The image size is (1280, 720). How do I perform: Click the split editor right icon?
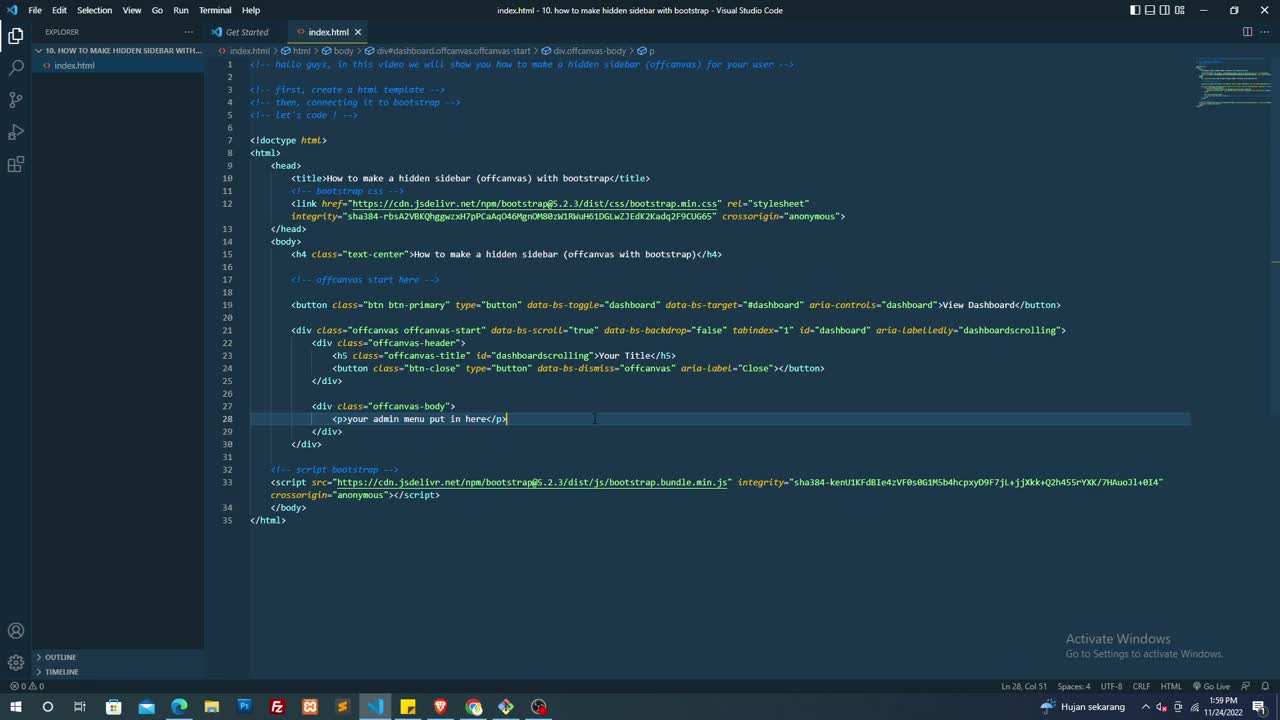tap(1247, 32)
